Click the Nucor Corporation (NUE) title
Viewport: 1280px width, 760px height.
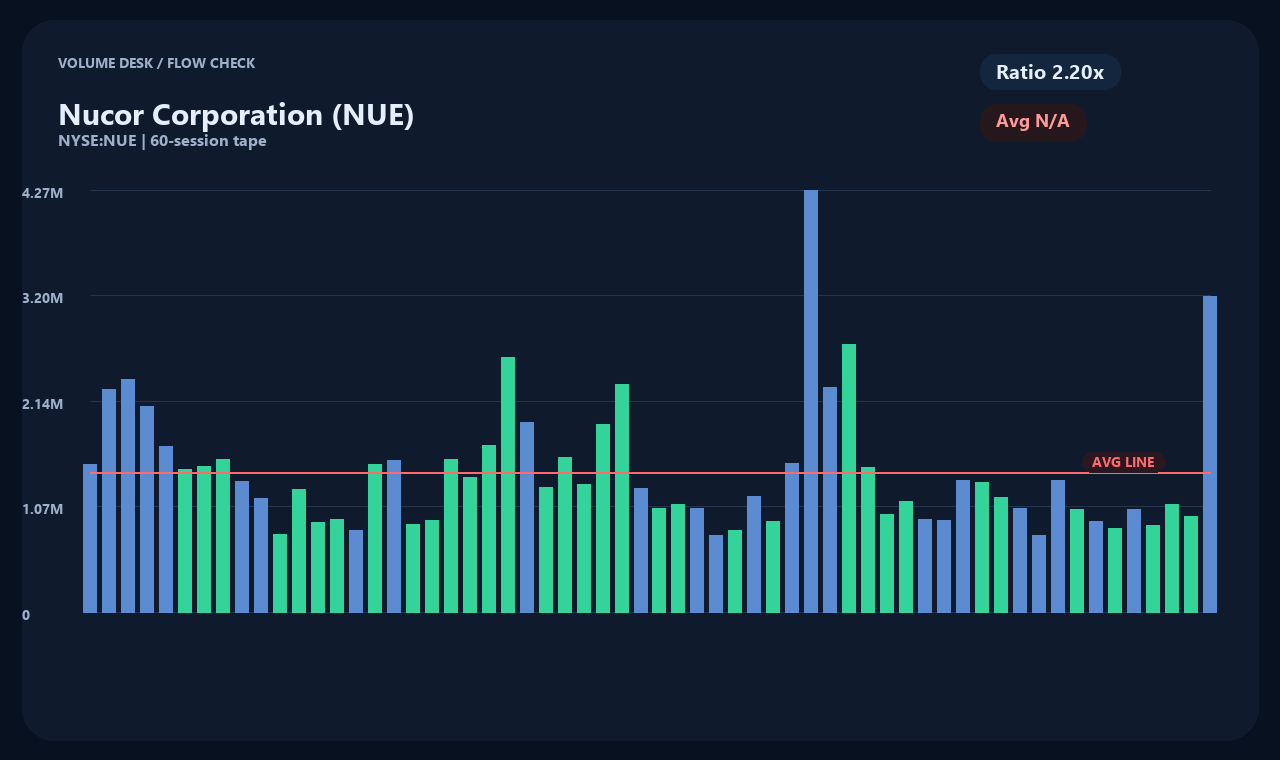pyautogui.click(x=236, y=115)
